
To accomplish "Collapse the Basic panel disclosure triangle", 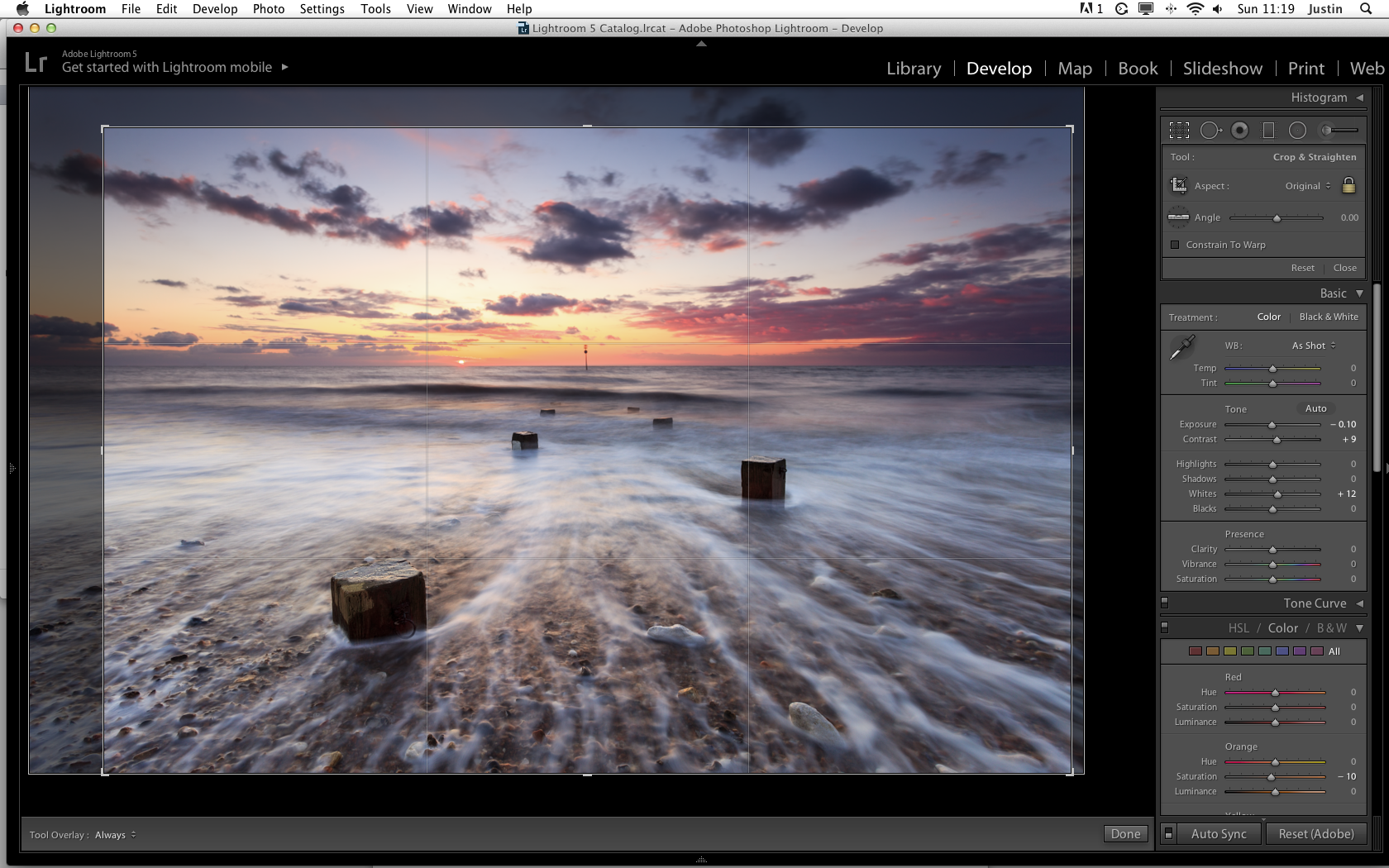I will (x=1360, y=293).
